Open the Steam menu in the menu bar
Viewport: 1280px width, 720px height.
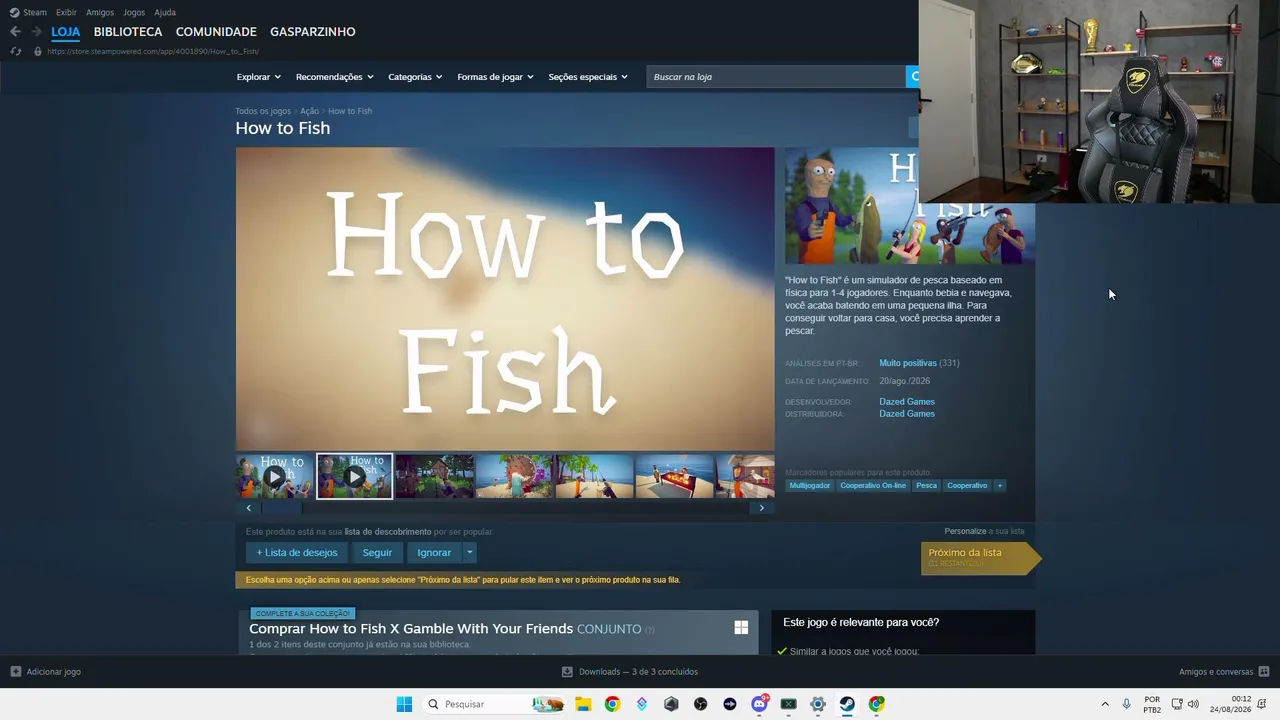point(35,12)
